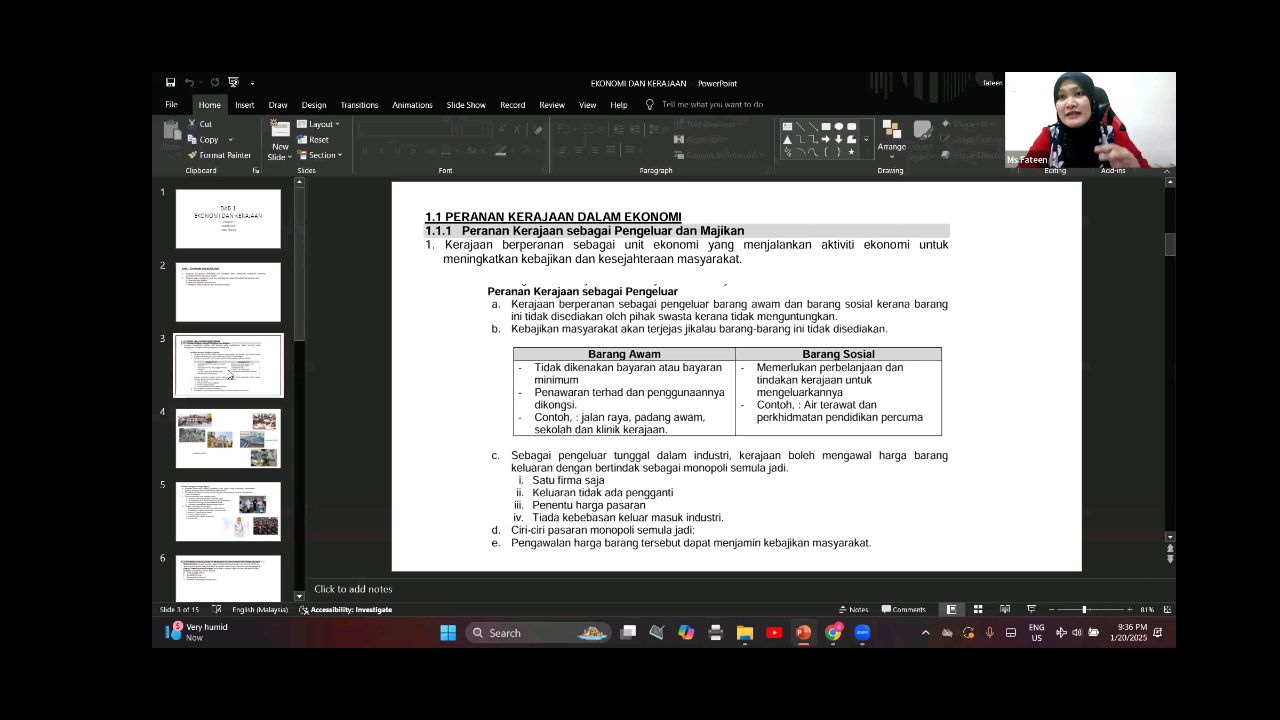The height and width of the screenshot is (720, 1280).
Task: Toggle the Notes pane button
Action: (854, 609)
